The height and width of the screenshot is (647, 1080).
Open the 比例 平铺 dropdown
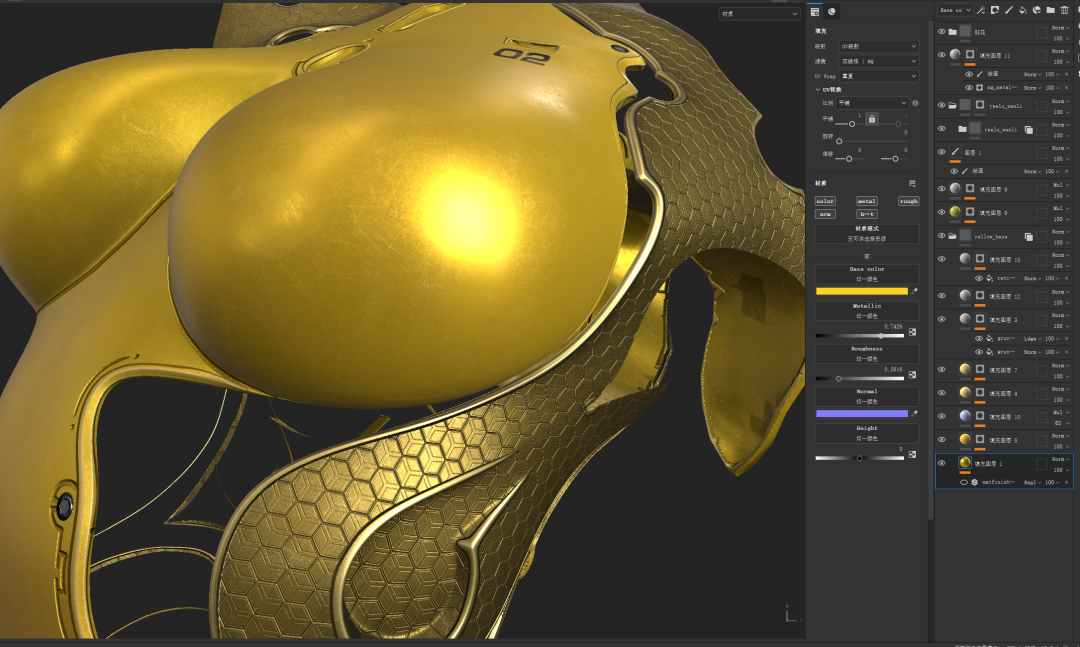873,103
